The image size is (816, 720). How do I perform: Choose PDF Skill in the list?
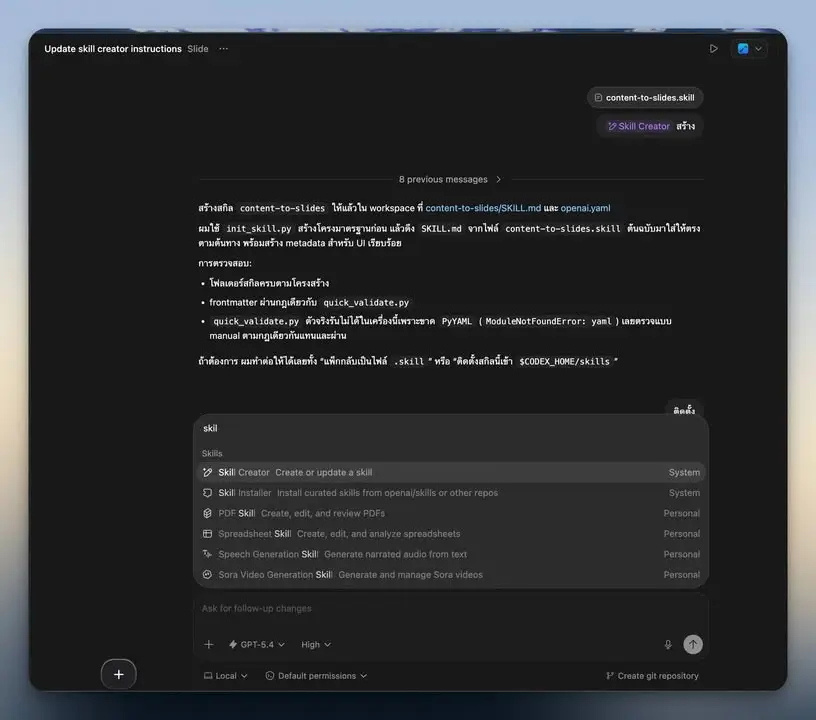(451, 513)
